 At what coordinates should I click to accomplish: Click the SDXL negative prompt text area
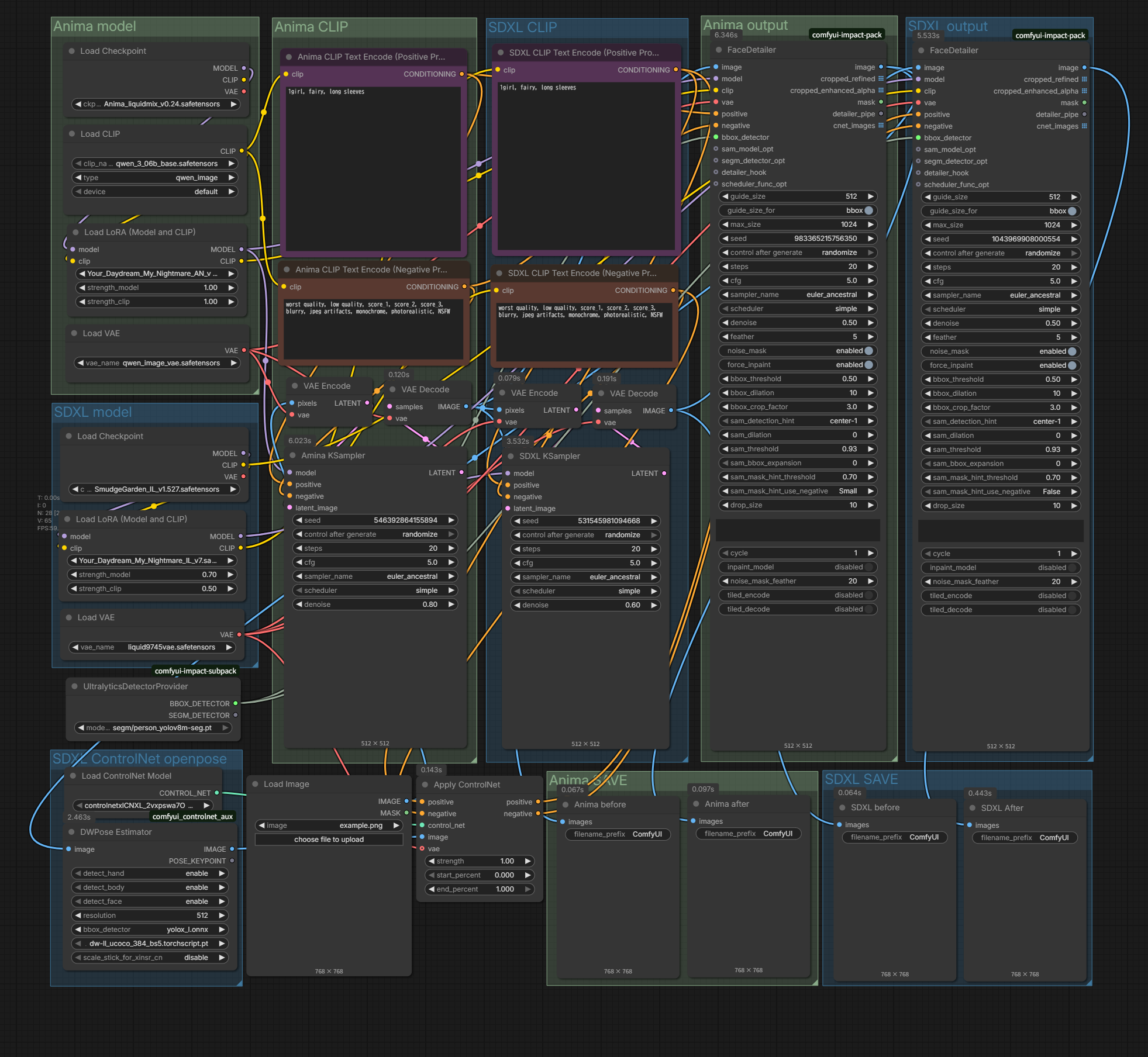tap(584, 331)
